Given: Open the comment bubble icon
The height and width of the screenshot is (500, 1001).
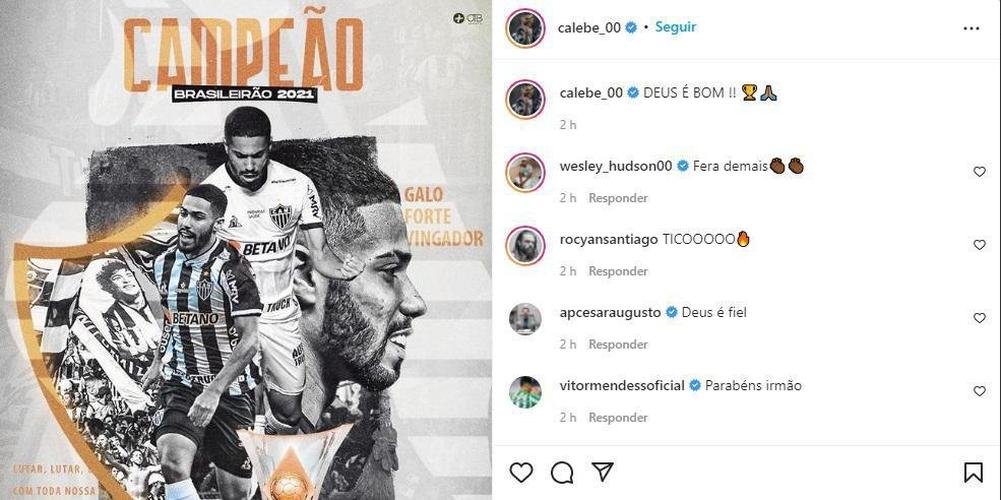Looking at the screenshot, I should (x=562, y=473).
